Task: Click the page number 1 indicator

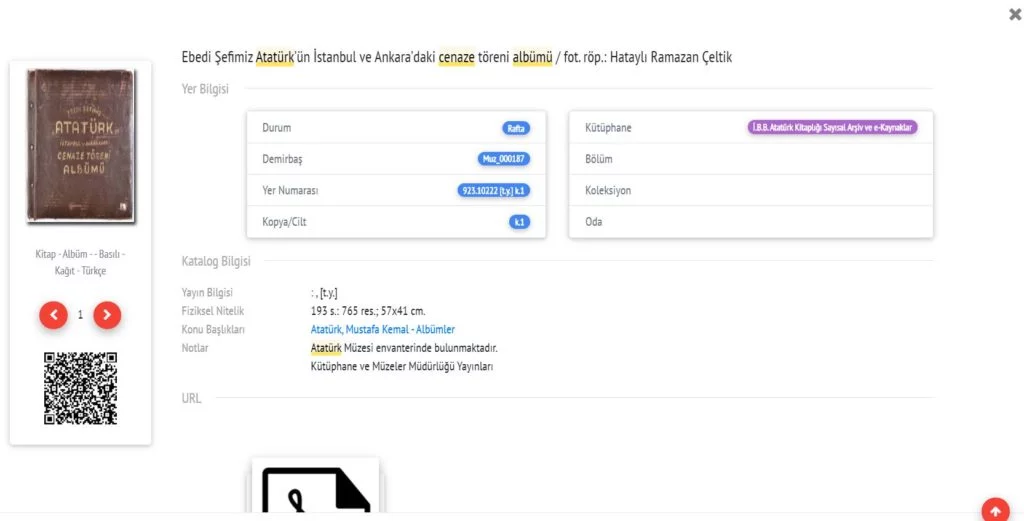Action: (80, 315)
